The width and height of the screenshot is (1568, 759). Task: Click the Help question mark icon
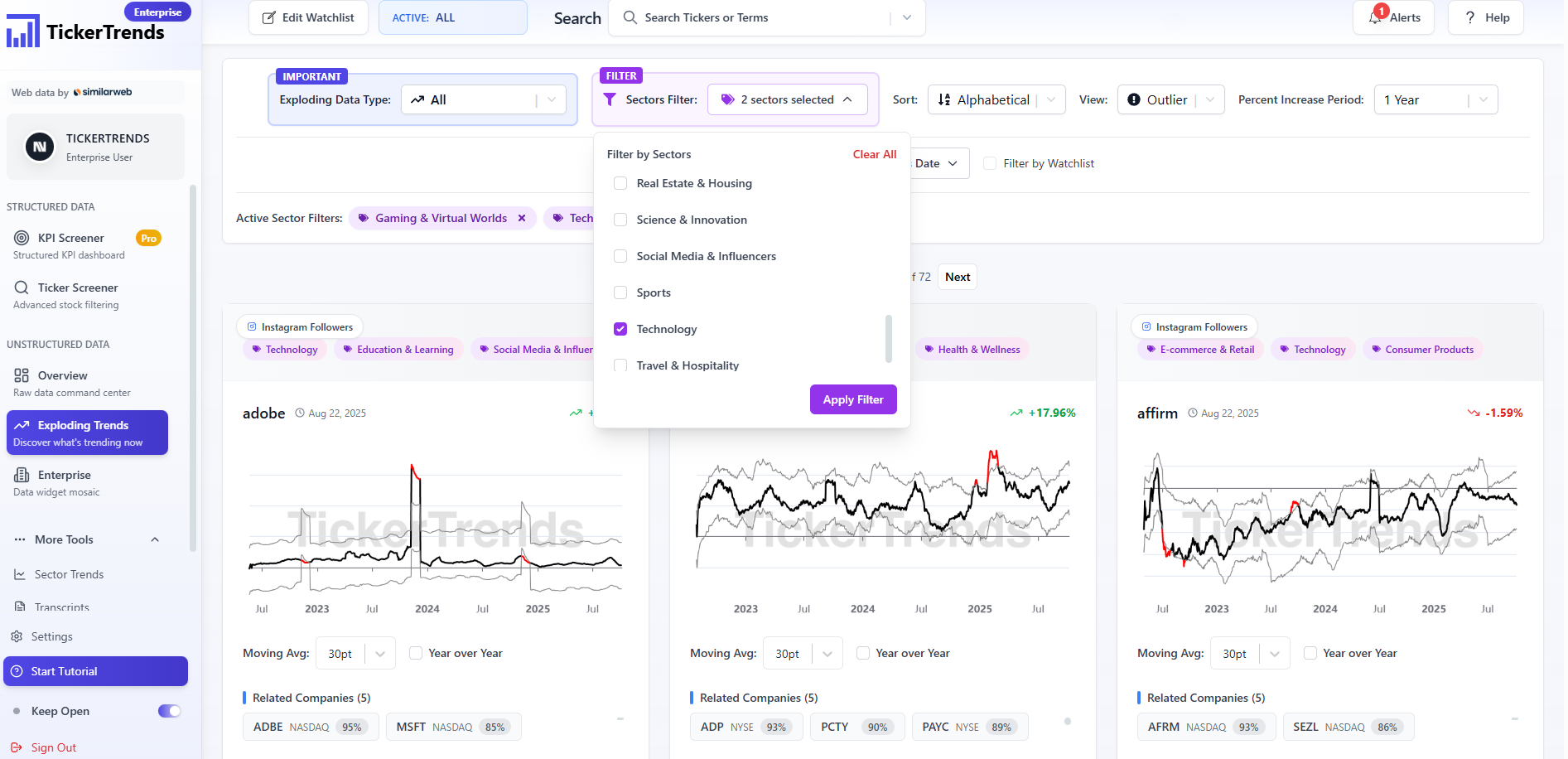click(1470, 17)
